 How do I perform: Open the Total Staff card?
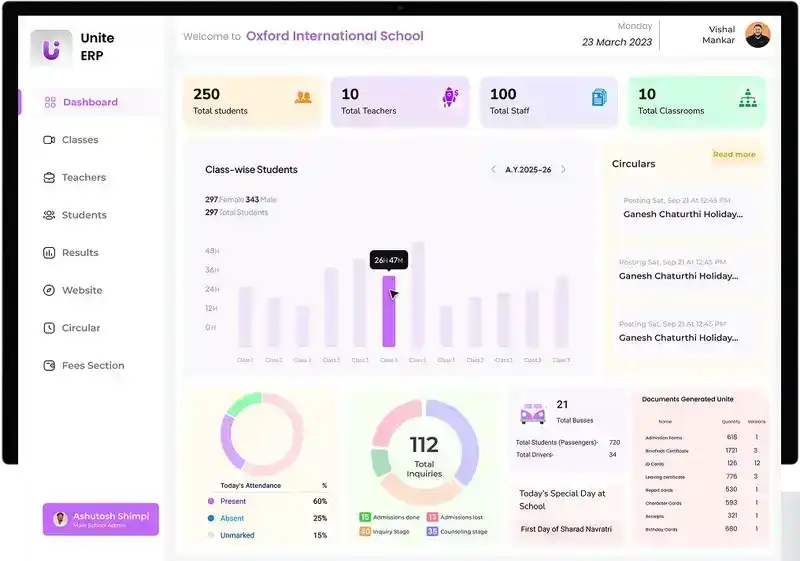pos(548,101)
